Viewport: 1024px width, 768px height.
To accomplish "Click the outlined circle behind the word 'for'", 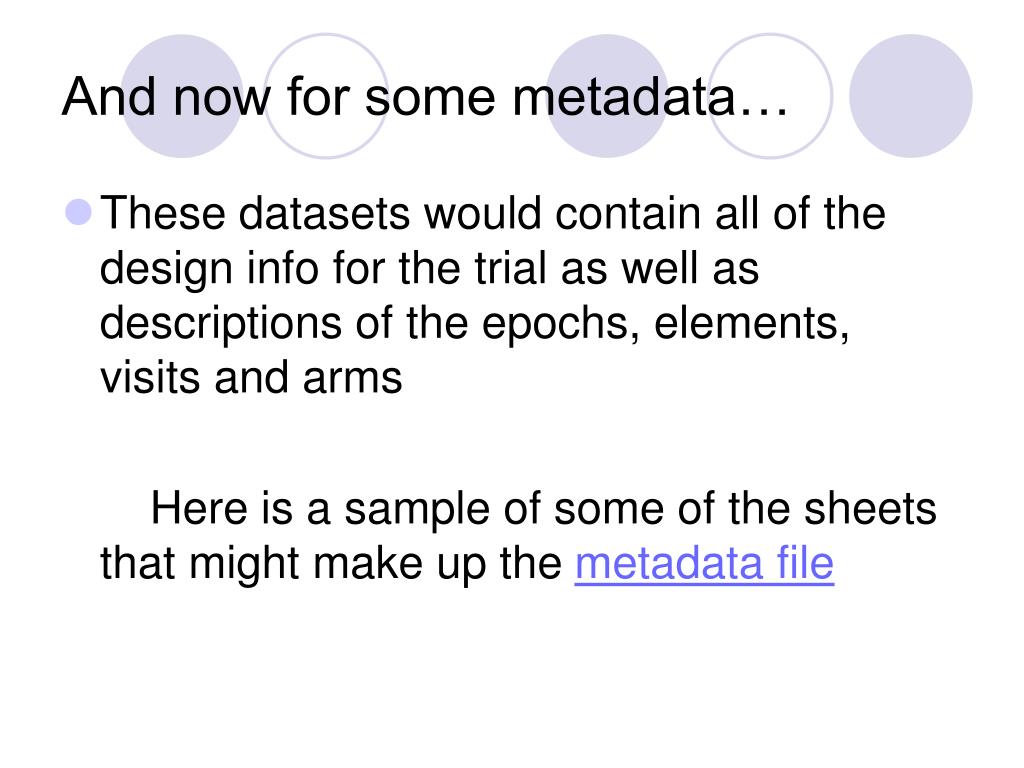I will (326, 96).
